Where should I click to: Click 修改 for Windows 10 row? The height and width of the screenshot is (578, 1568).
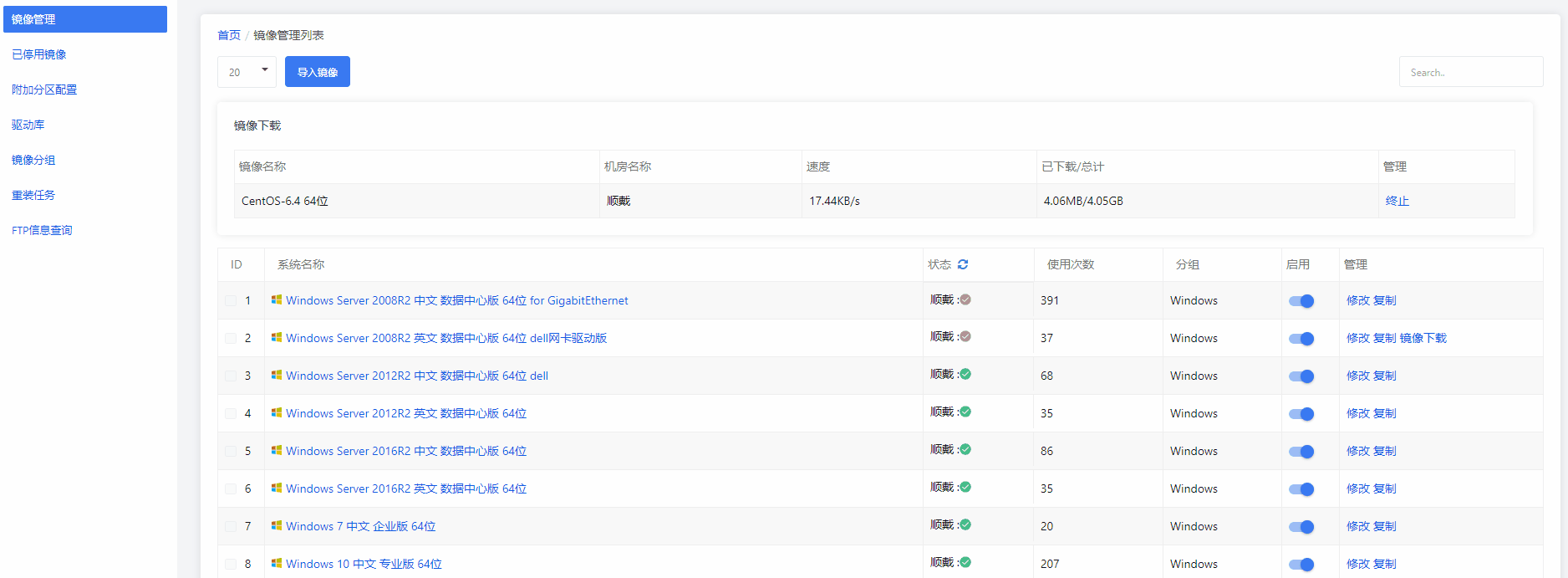(1358, 564)
